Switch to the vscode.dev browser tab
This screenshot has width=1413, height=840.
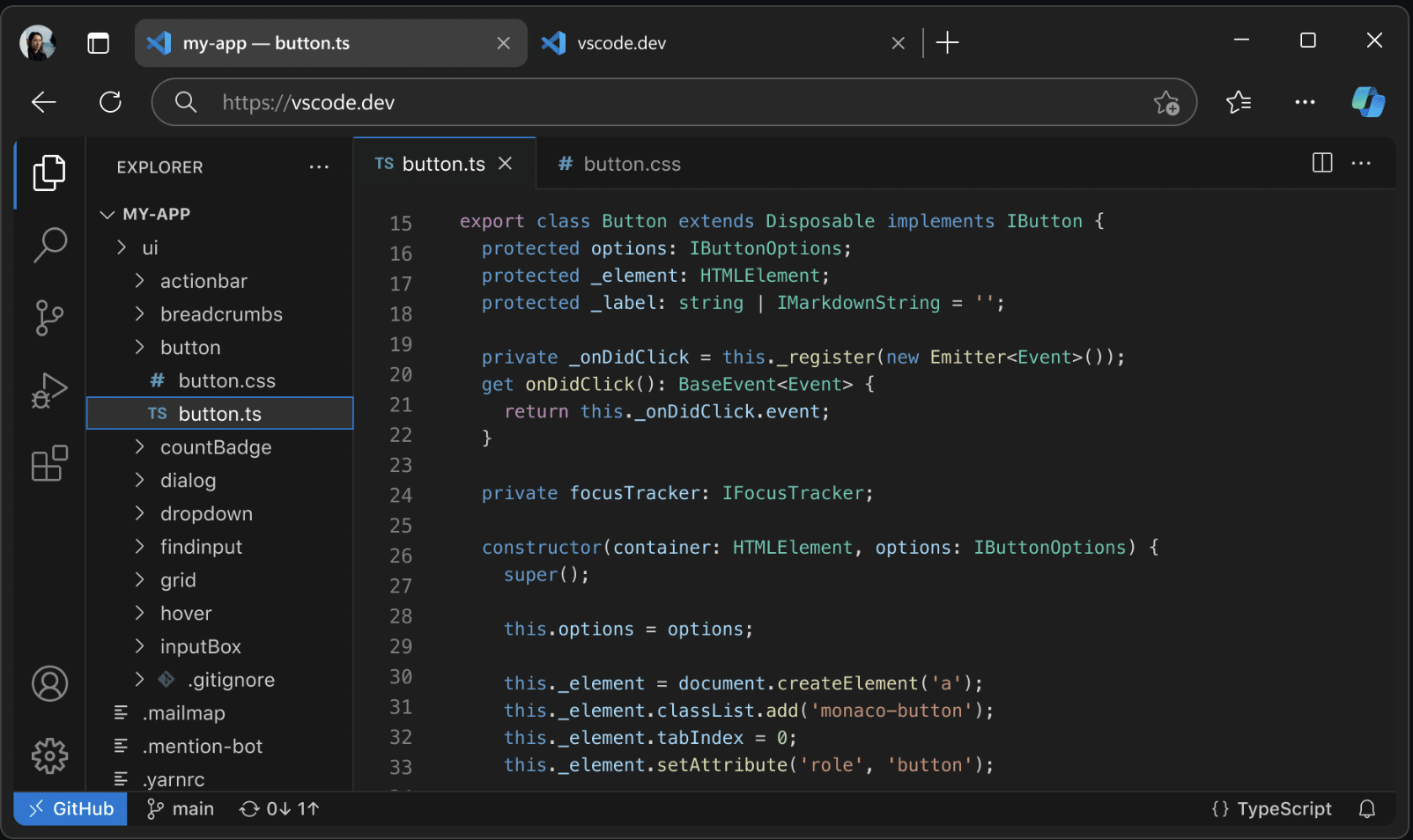click(x=724, y=43)
